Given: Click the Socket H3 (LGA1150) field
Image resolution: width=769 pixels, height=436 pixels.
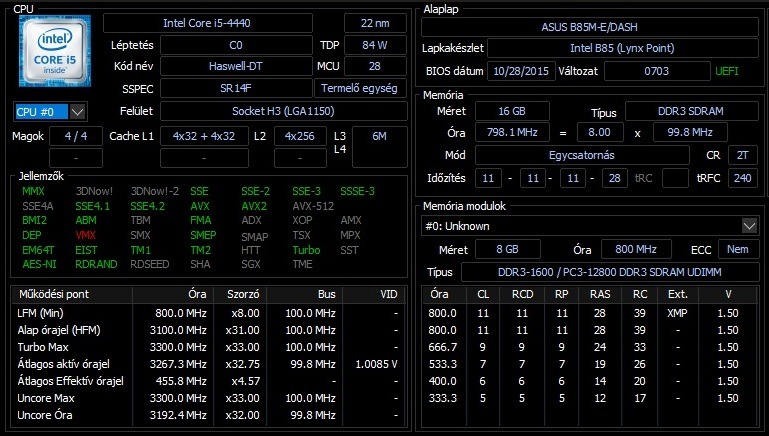Looking at the screenshot, I should tap(283, 111).
